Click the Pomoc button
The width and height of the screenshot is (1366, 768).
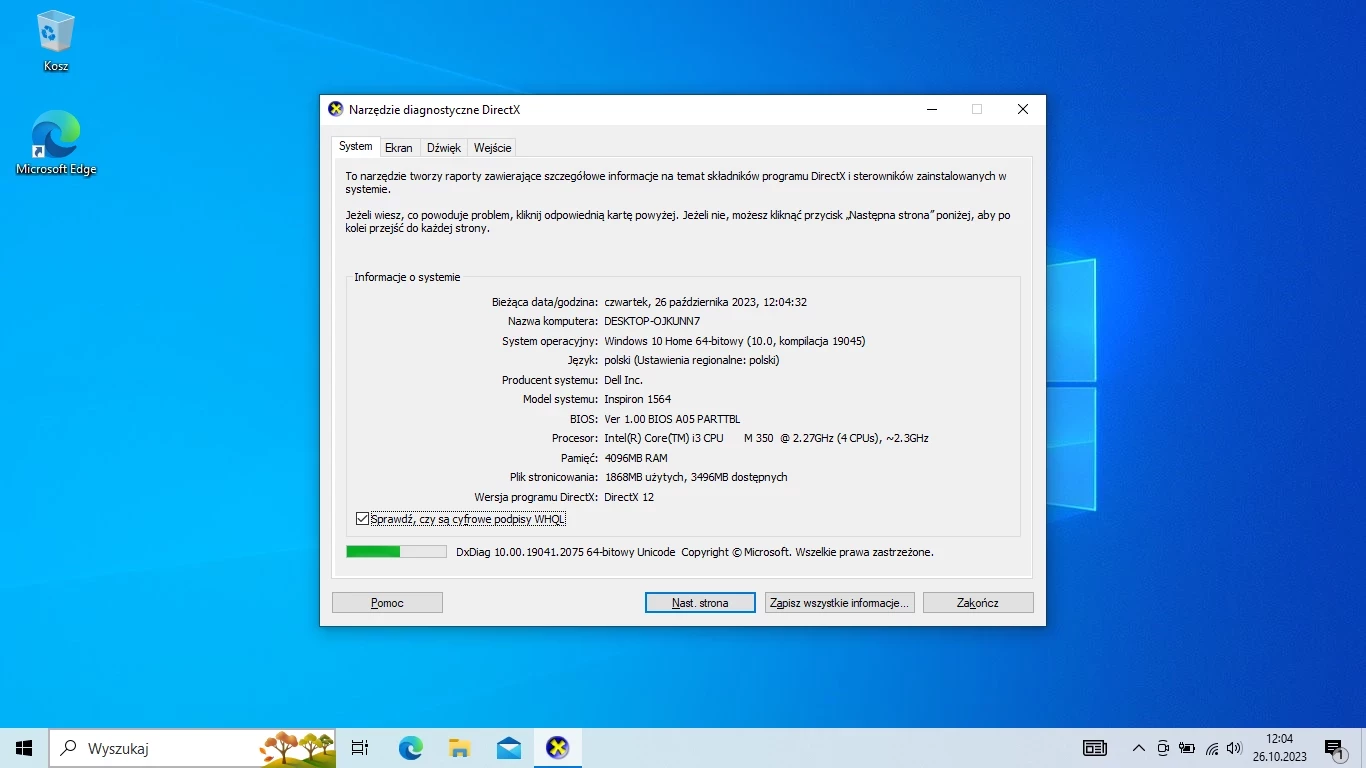(x=387, y=603)
